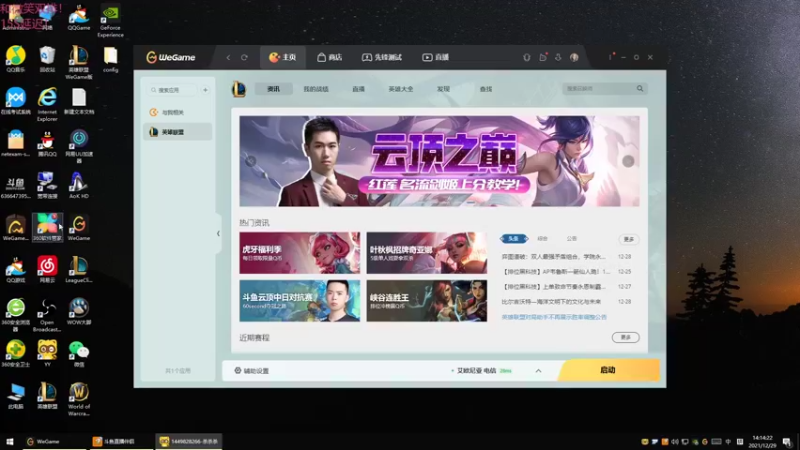The width and height of the screenshot is (800, 450).
Task: Switch to the 英雄大全 tab
Action: (401, 89)
